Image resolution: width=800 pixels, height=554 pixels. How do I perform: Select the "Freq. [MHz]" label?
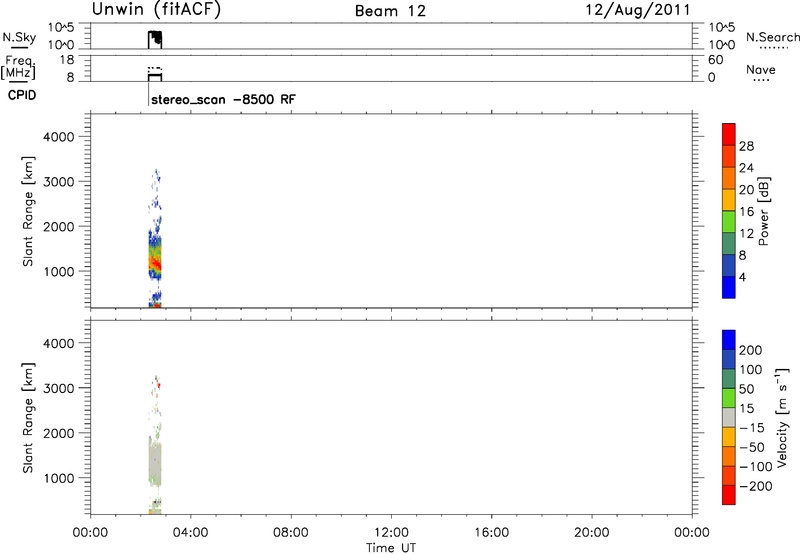point(19,67)
